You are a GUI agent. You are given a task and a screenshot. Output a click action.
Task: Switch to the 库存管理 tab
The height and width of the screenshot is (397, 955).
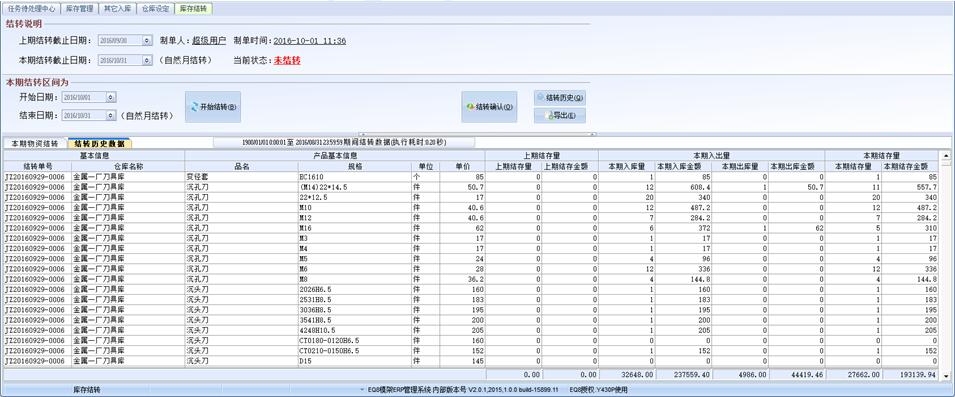[79, 9]
